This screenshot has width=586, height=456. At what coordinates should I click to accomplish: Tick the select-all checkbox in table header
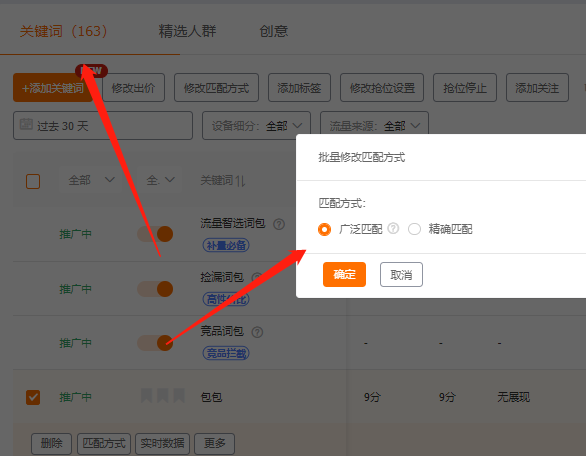pos(33,181)
